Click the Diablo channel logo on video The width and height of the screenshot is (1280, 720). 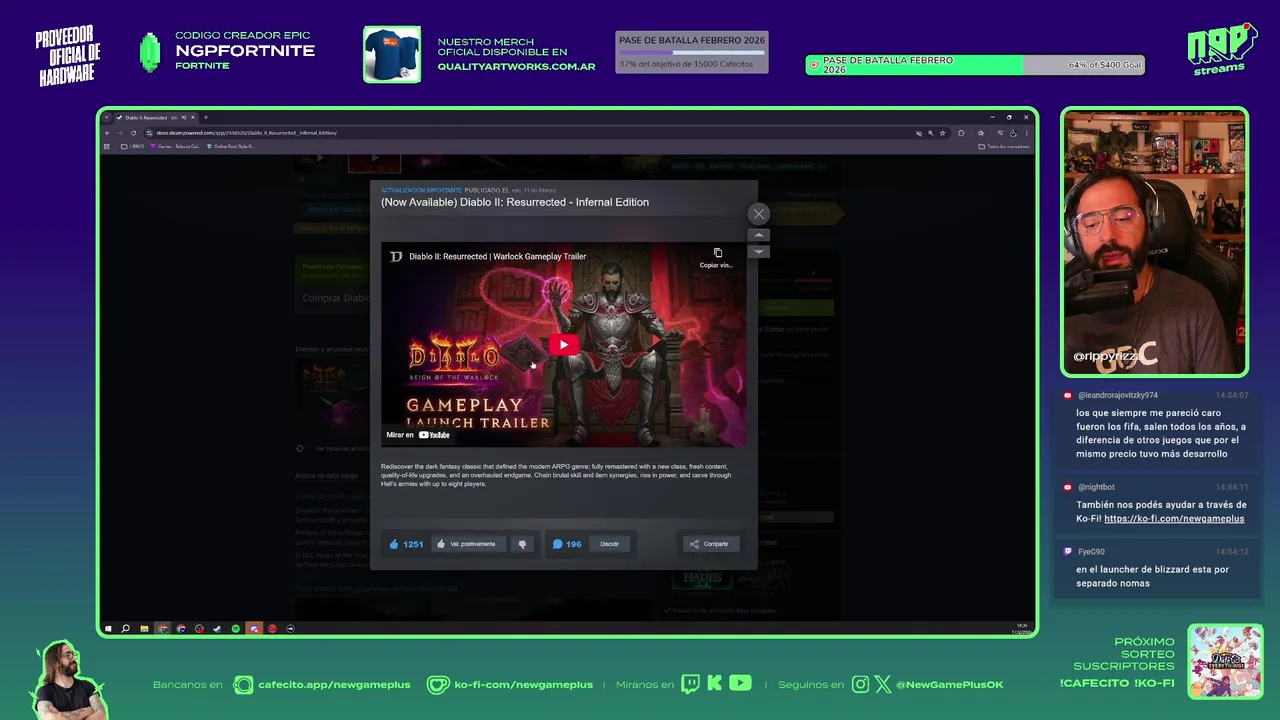tap(396, 257)
